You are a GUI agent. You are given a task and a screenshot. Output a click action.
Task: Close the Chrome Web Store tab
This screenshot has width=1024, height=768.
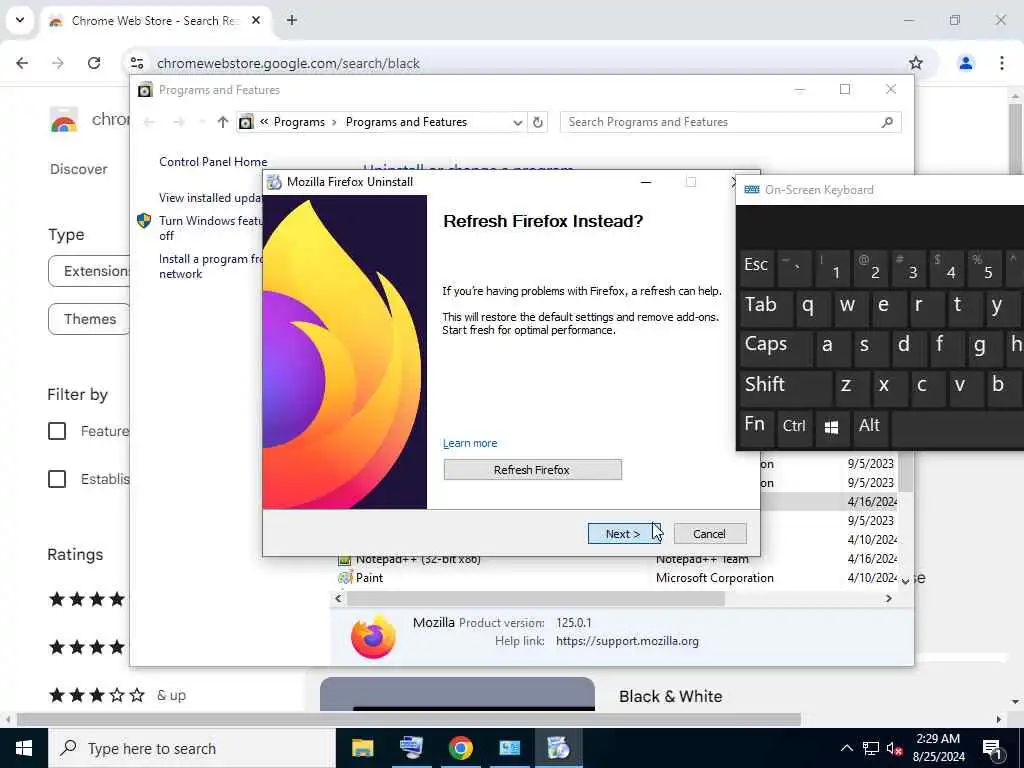click(256, 20)
